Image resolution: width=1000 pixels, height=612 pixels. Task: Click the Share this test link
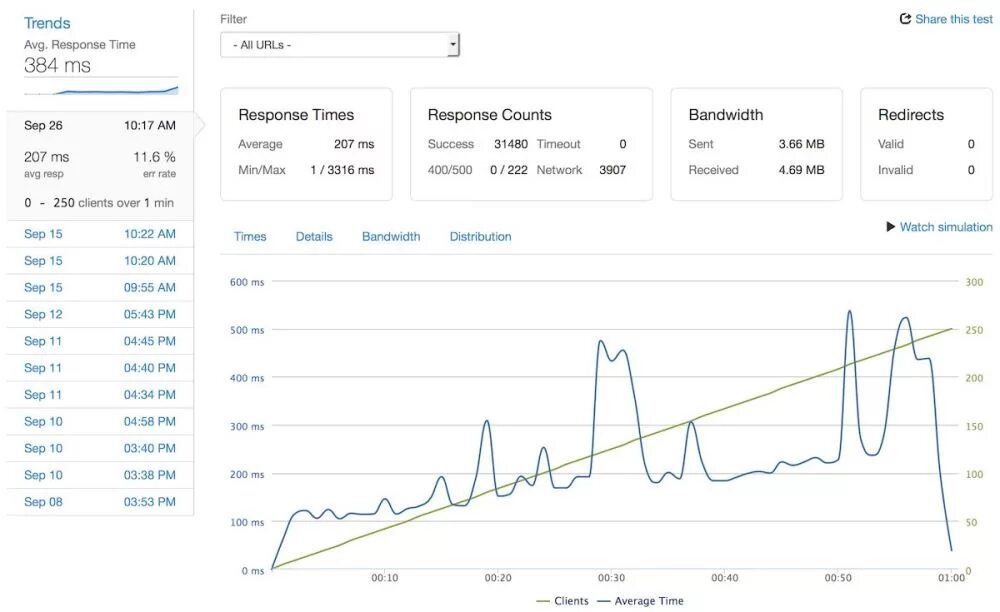tap(953, 19)
